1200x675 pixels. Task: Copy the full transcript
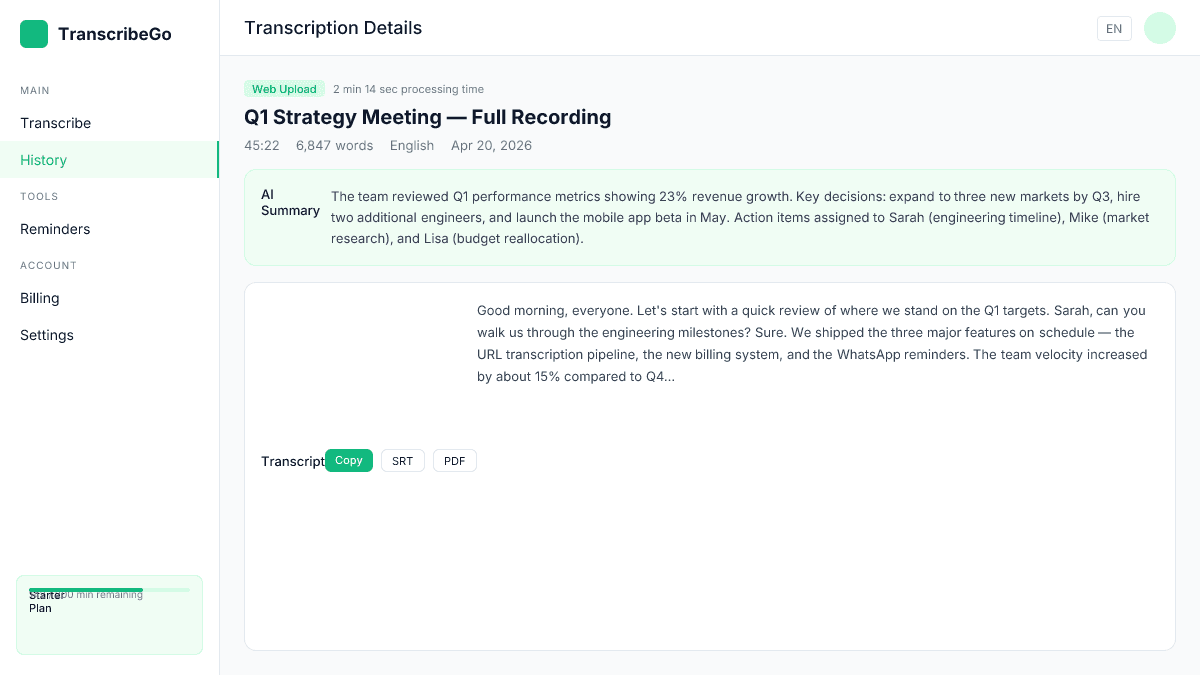pyautogui.click(x=348, y=460)
